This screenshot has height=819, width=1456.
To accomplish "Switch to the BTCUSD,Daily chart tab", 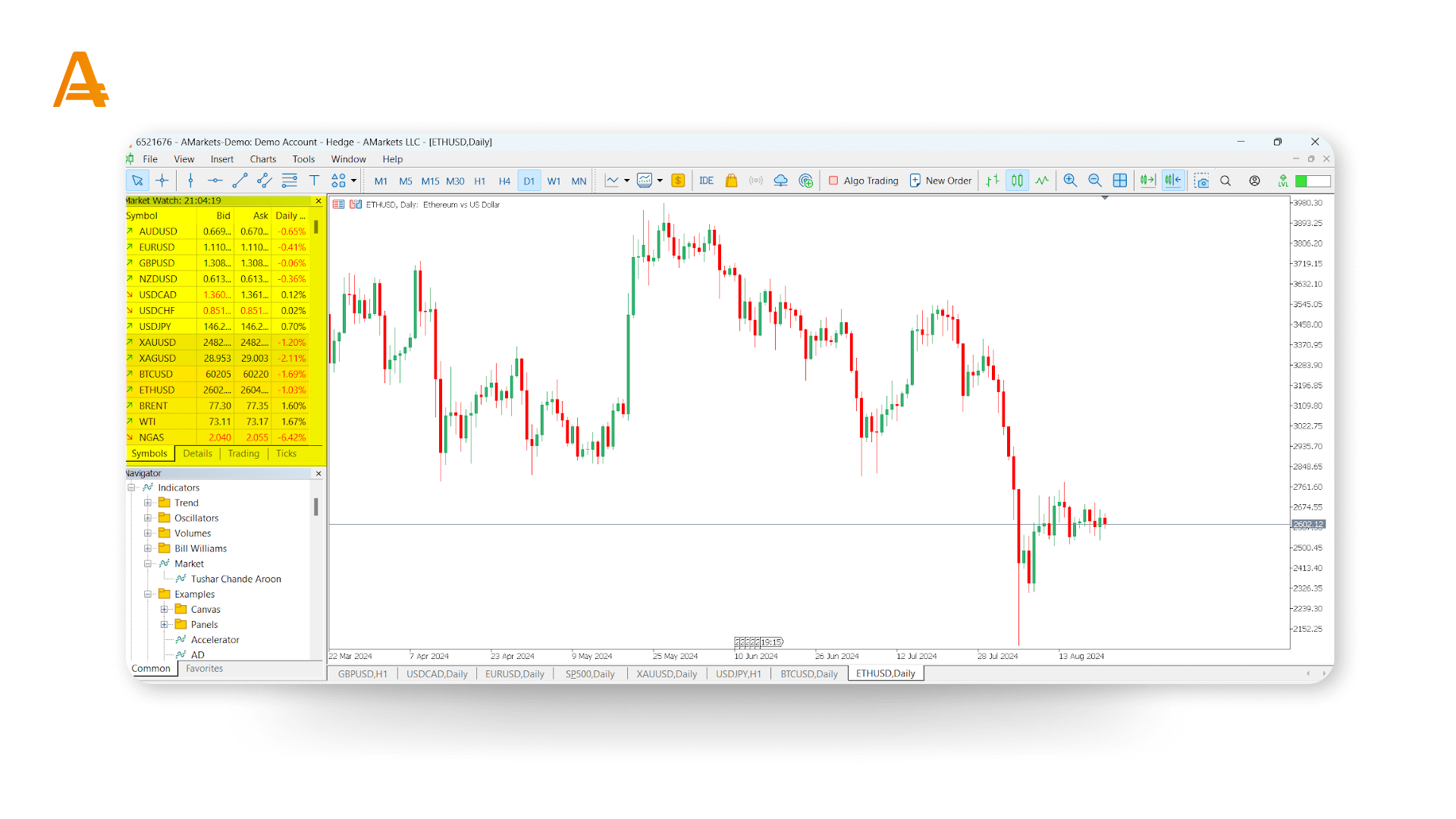I will coord(809,674).
